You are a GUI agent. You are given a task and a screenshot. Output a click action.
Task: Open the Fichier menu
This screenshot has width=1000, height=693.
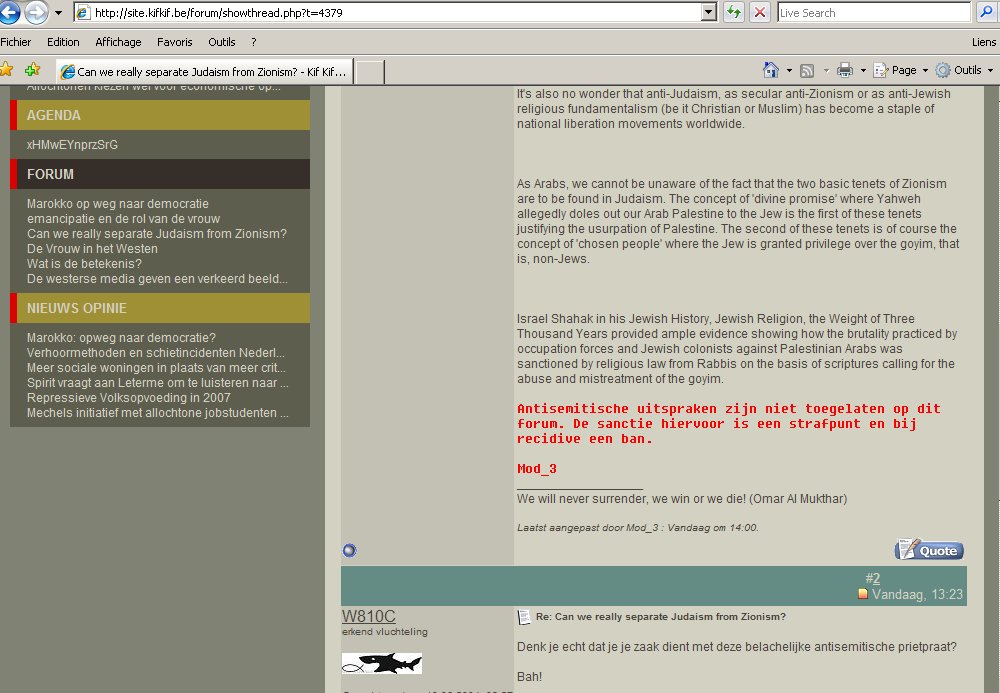coord(16,42)
